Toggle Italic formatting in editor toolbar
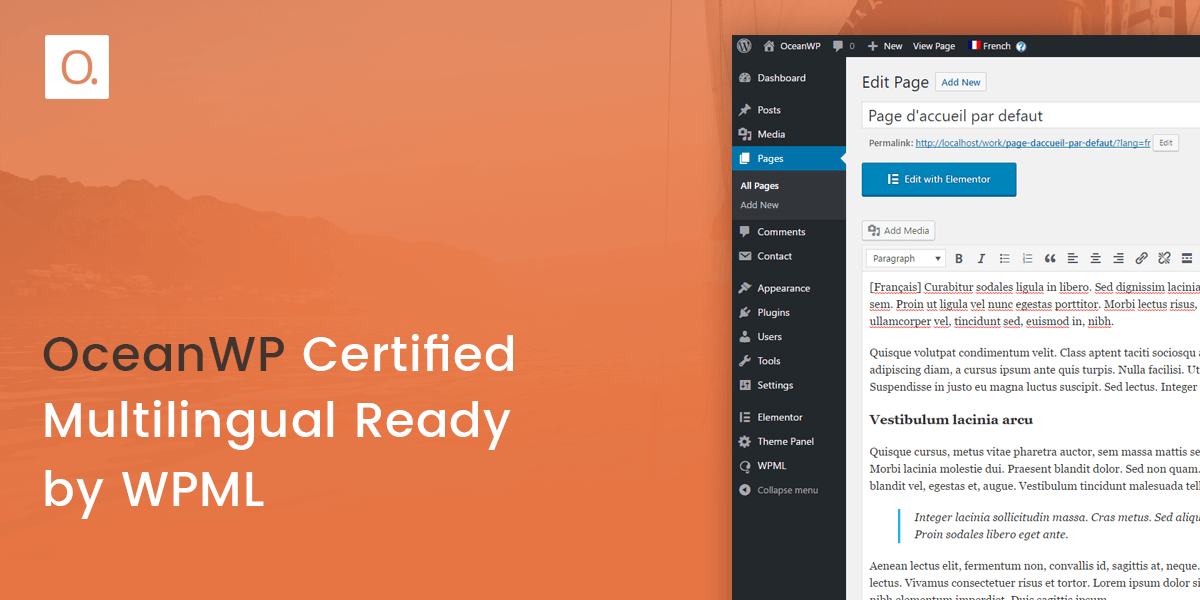 point(981,258)
